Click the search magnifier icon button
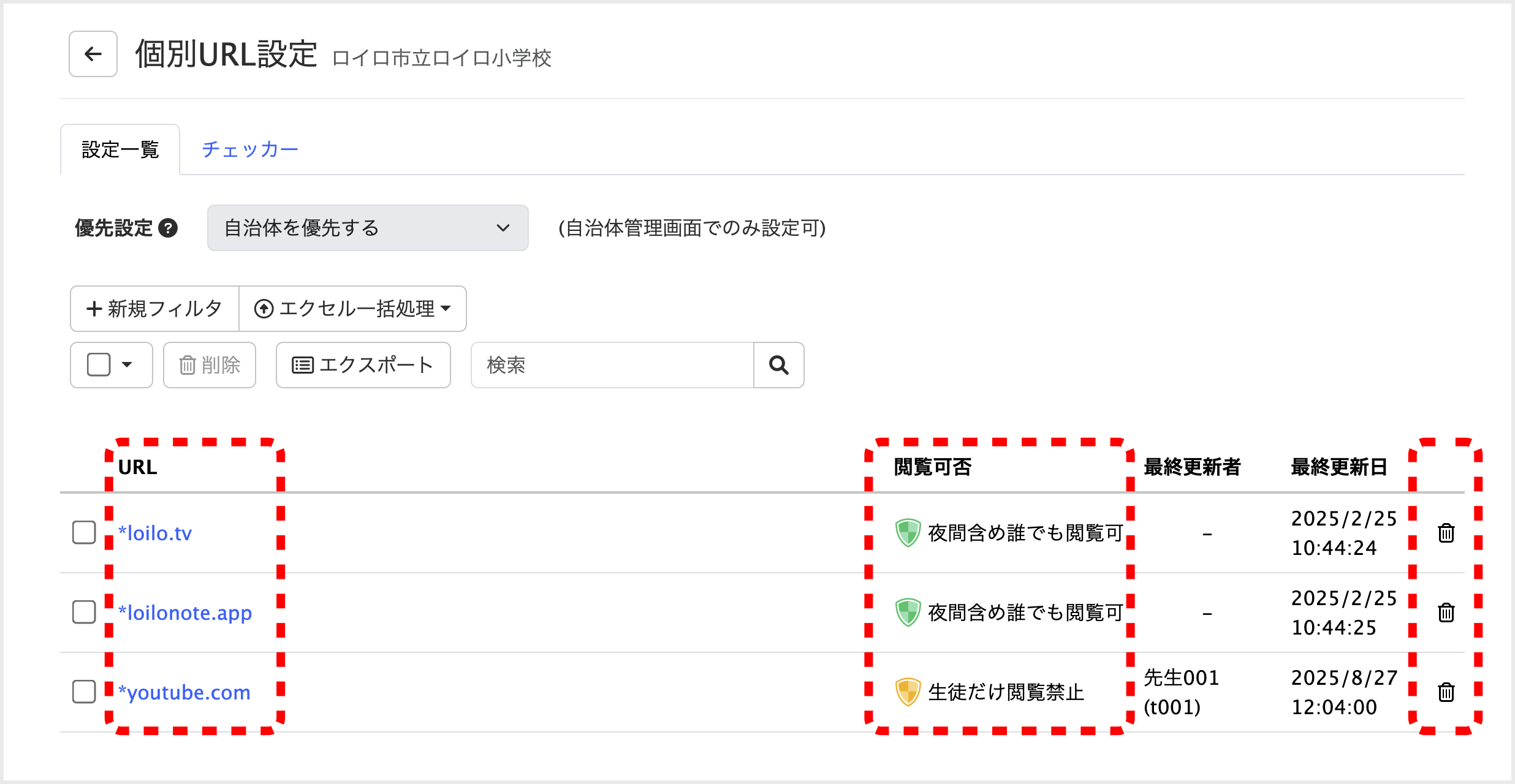The height and width of the screenshot is (784, 1515). [x=778, y=365]
